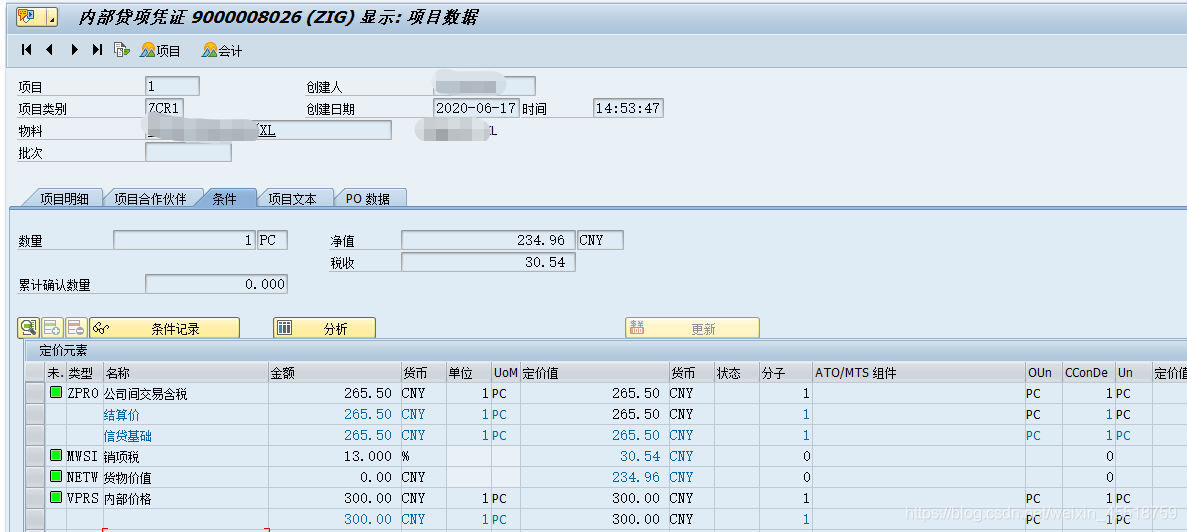Click the 30.54 condition value cell
This screenshot has height=532, width=1187.
[594, 456]
